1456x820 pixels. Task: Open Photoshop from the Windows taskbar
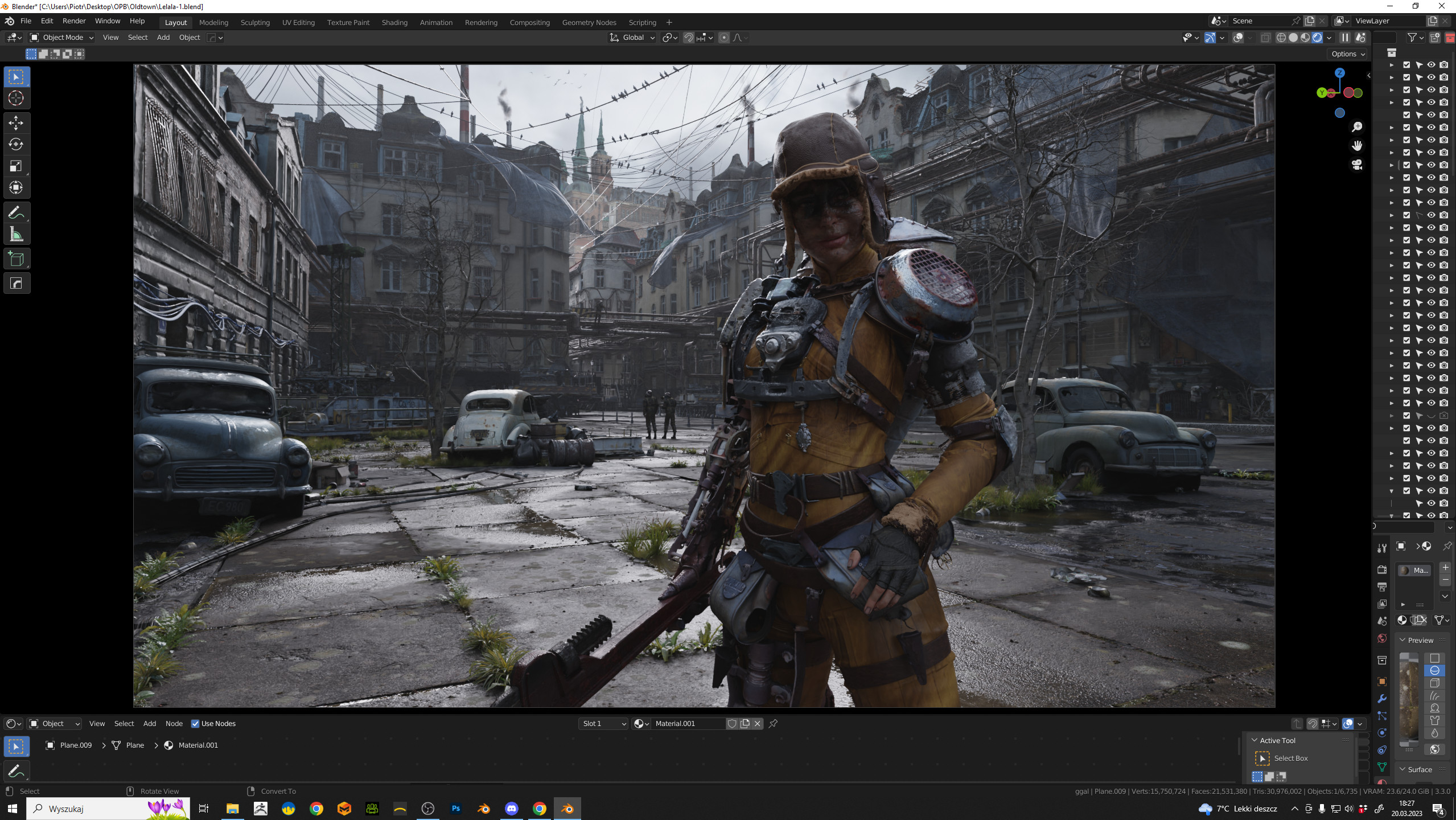(456, 809)
